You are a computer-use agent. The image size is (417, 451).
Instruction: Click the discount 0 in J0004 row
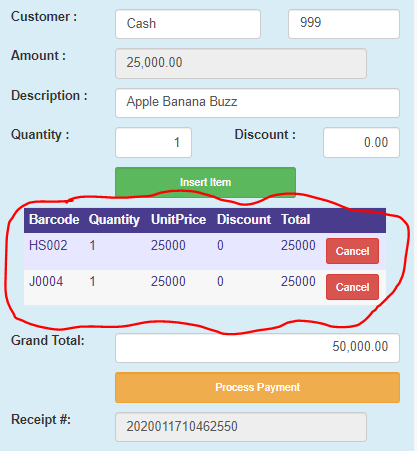(220, 282)
